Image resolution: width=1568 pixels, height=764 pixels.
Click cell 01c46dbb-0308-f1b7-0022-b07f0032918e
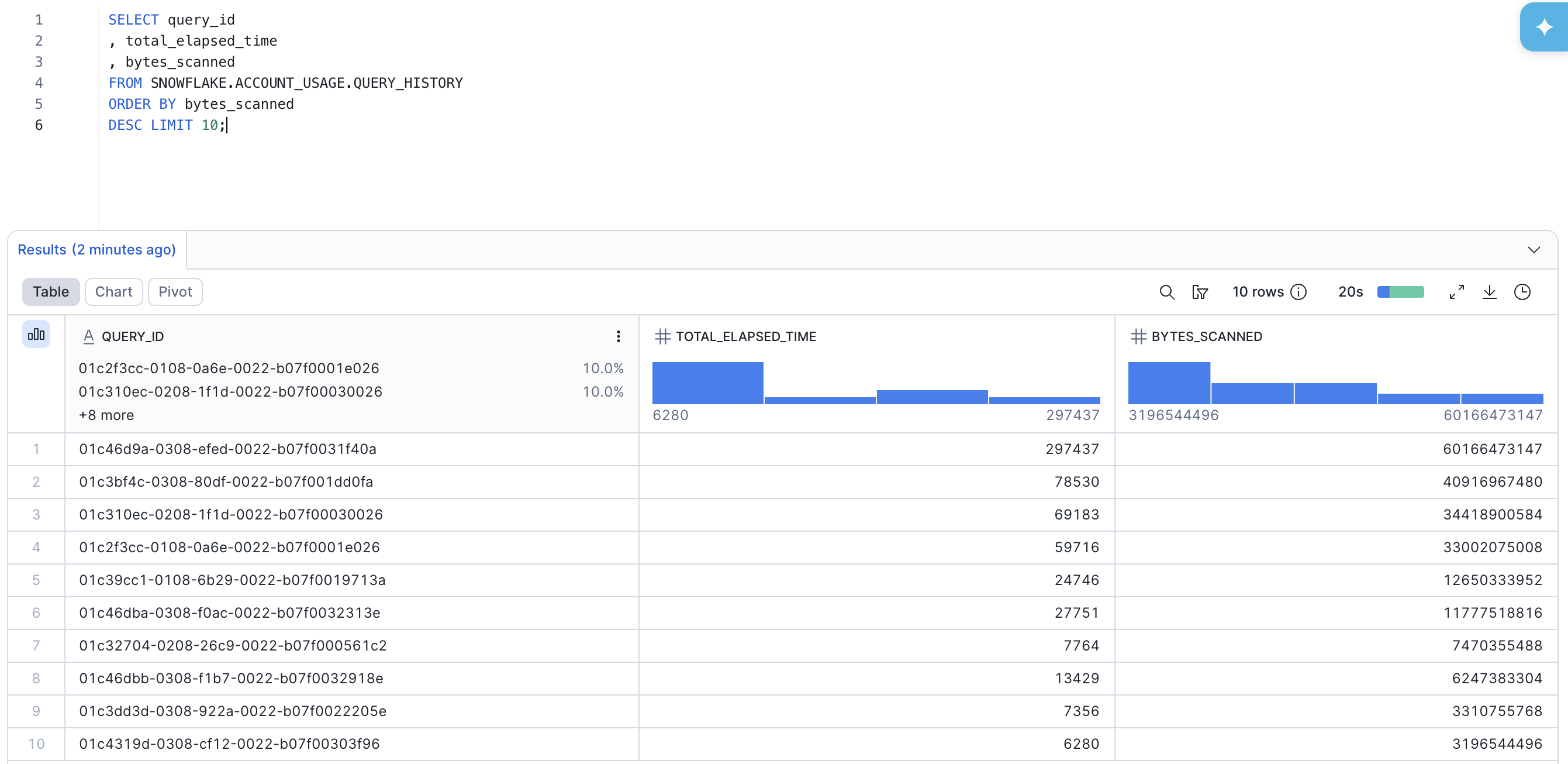[x=351, y=679]
